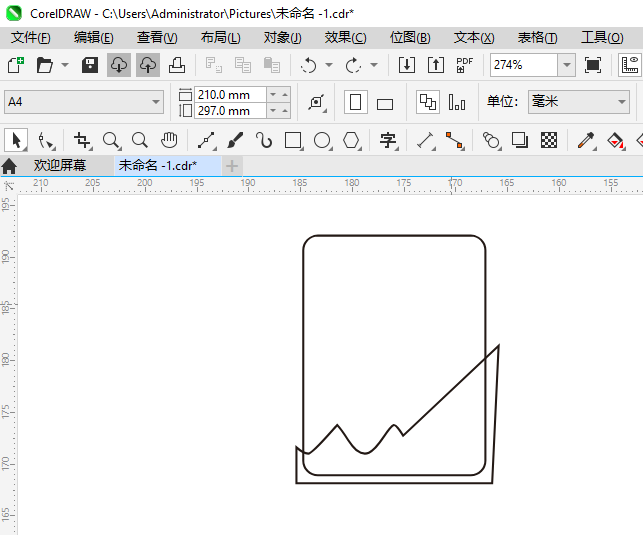Image resolution: width=643 pixels, height=535 pixels.
Task: Select the Rectangle tool
Action: 294,140
